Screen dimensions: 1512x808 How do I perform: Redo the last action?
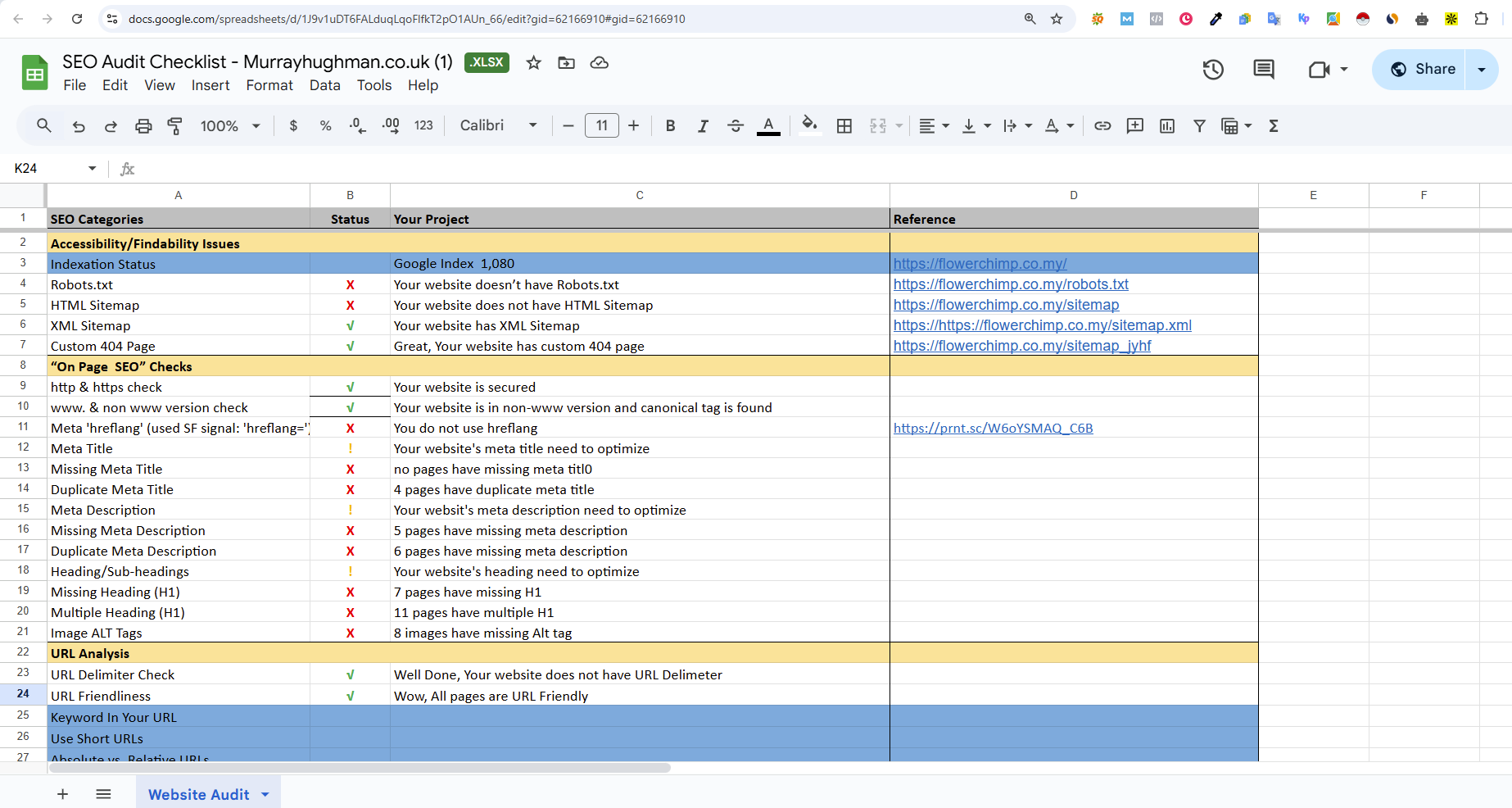coord(111,125)
